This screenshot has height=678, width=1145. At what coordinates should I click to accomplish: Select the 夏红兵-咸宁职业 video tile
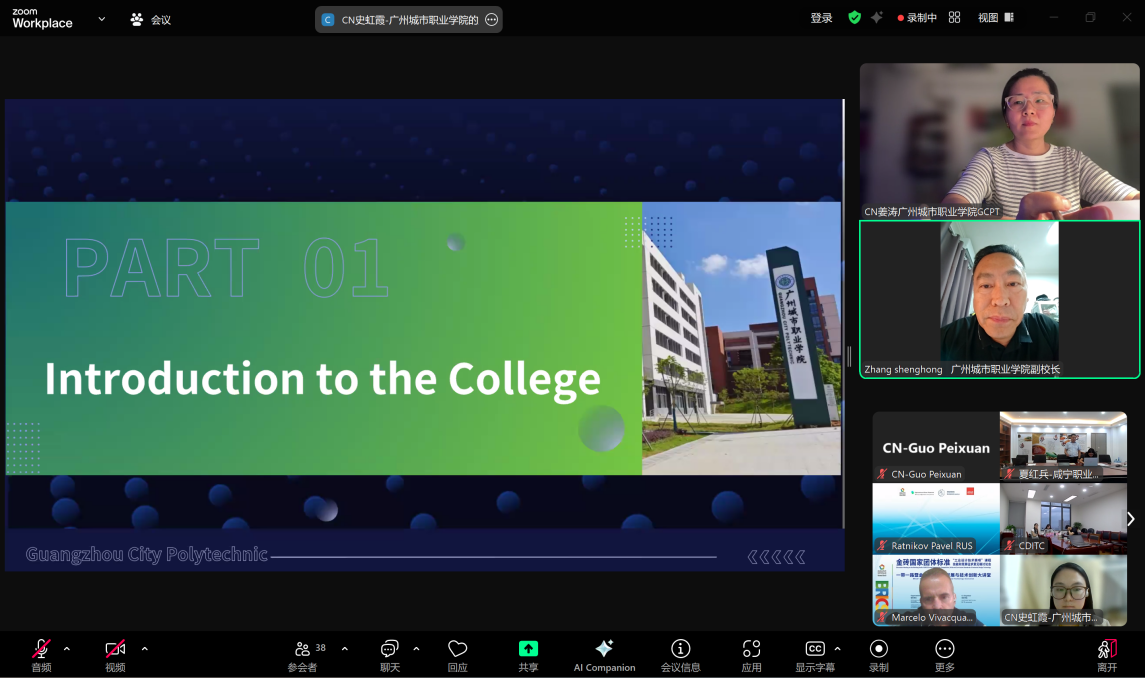point(1063,446)
